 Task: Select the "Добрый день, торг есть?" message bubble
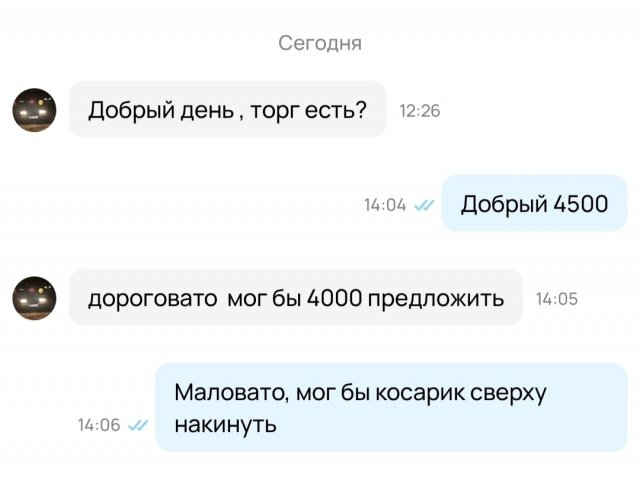(x=227, y=110)
